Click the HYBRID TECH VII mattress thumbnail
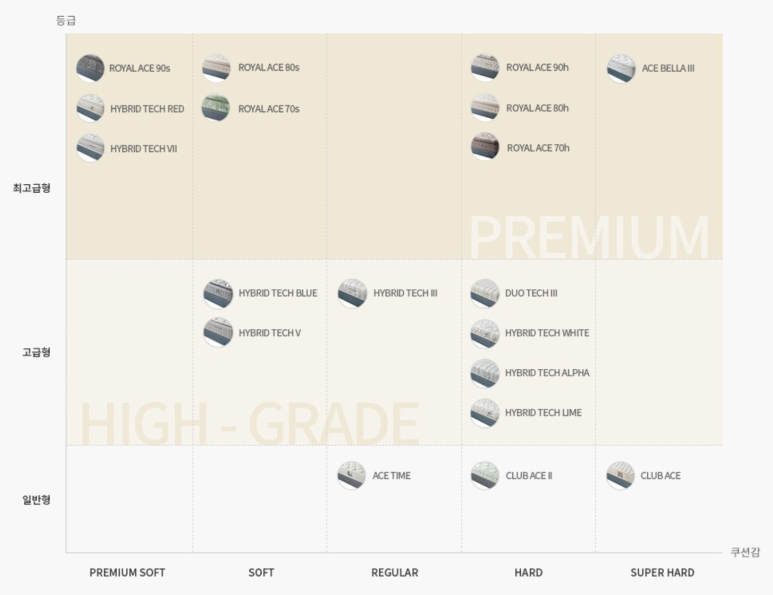The image size is (773, 595). click(90, 148)
